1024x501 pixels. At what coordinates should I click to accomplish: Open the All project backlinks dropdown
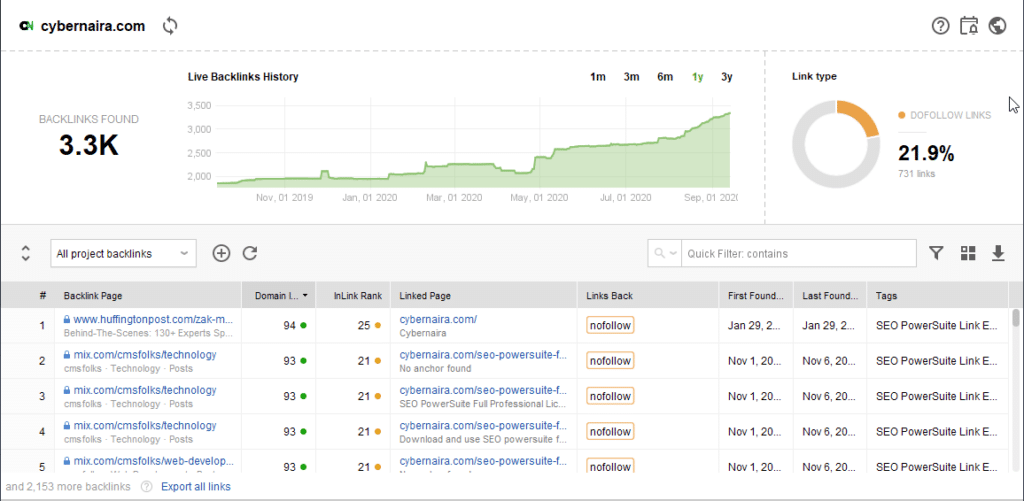pos(123,254)
